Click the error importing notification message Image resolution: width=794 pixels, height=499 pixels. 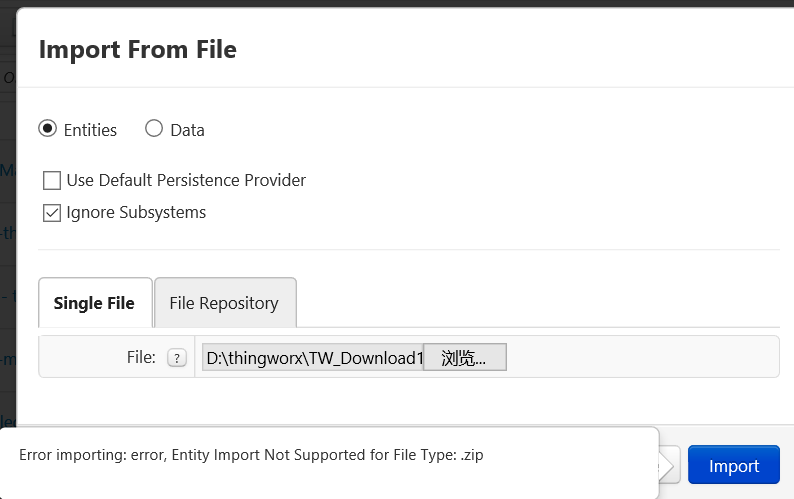pos(251,455)
